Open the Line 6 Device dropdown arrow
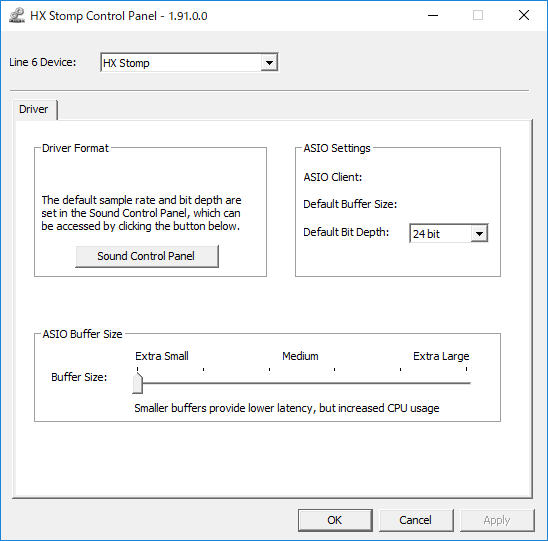Image resolution: width=548 pixels, height=541 pixels. pyautogui.click(x=269, y=63)
